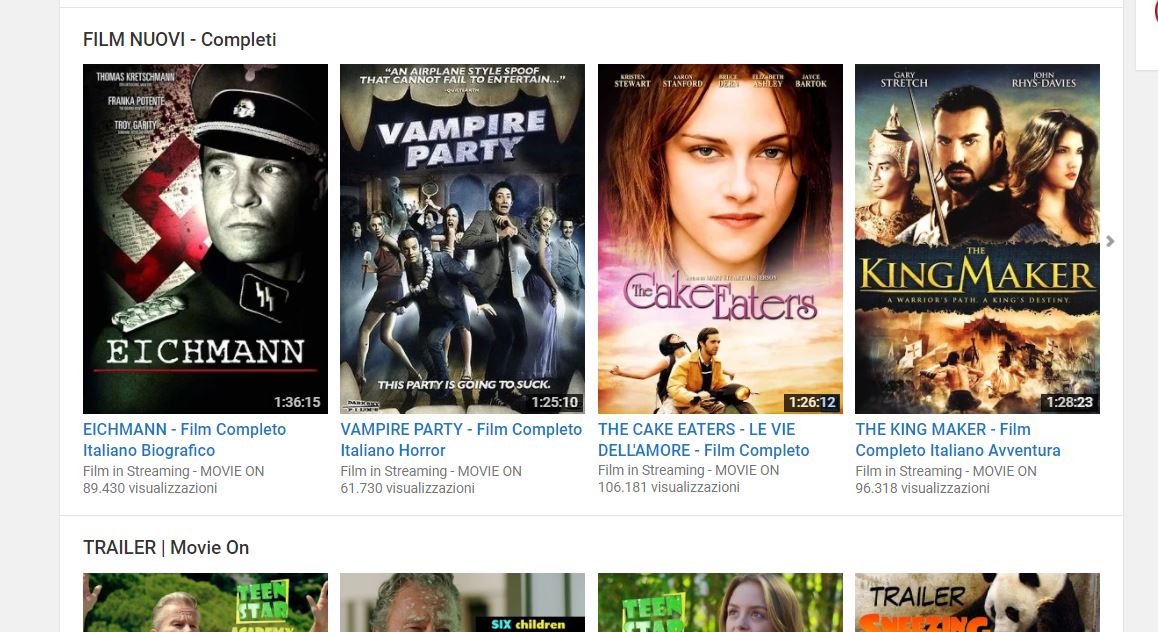The width and height of the screenshot is (1158, 632).
Task: Open the 'SIX children' trailer thumbnail
Action: 462,602
